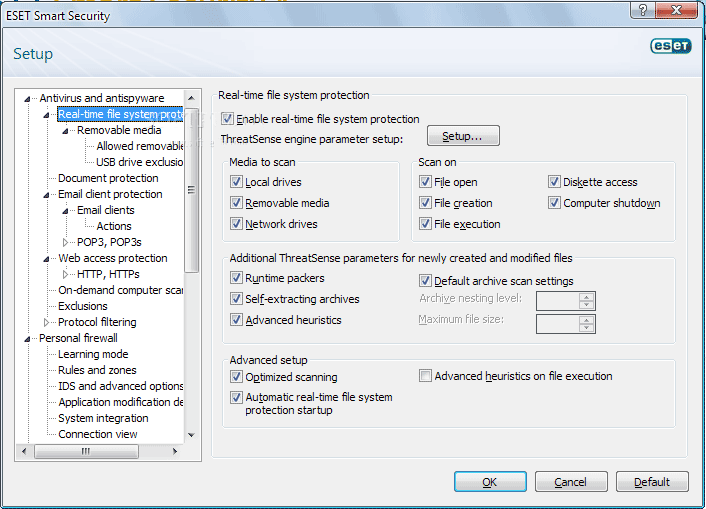This screenshot has width=706, height=509.
Task: Toggle Default archive scan settings checkbox
Action: (425, 281)
